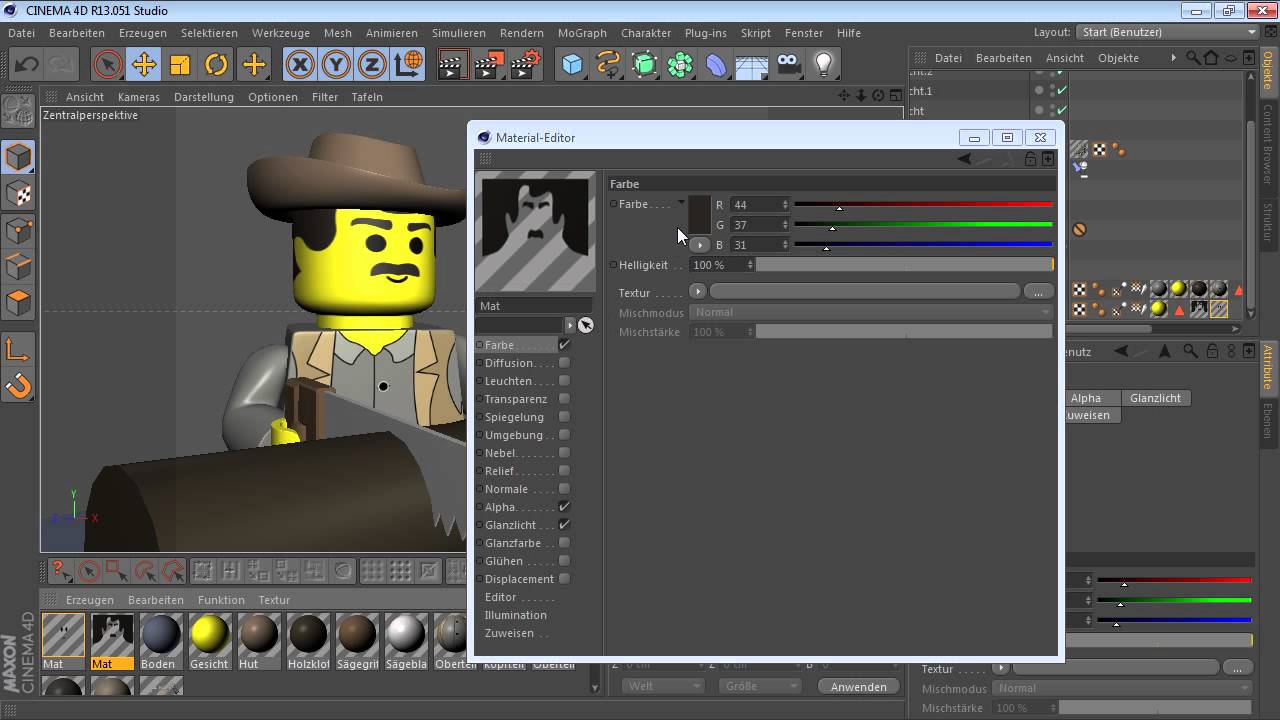The height and width of the screenshot is (720, 1280).
Task: Select the Scale tool
Action: [180, 65]
